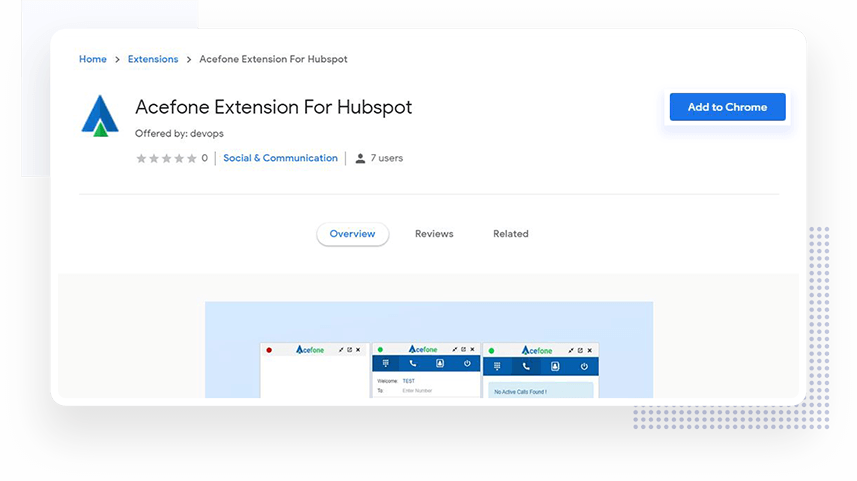Click minimize arrow icon in No Active Calls panel
This screenshot has width=857, height=481.
point(571,350)
